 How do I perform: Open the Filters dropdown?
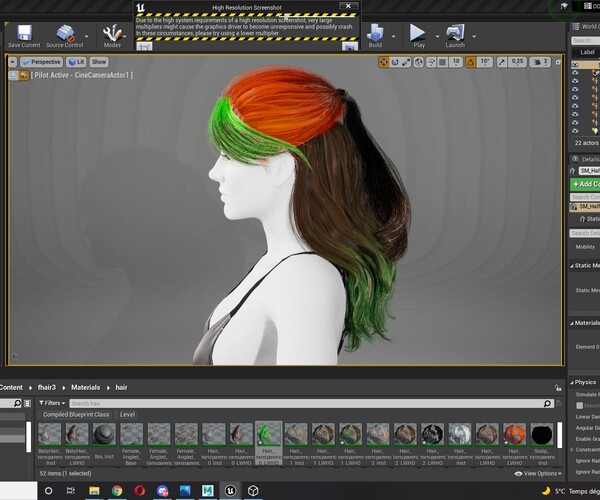(x=52, y=403)
